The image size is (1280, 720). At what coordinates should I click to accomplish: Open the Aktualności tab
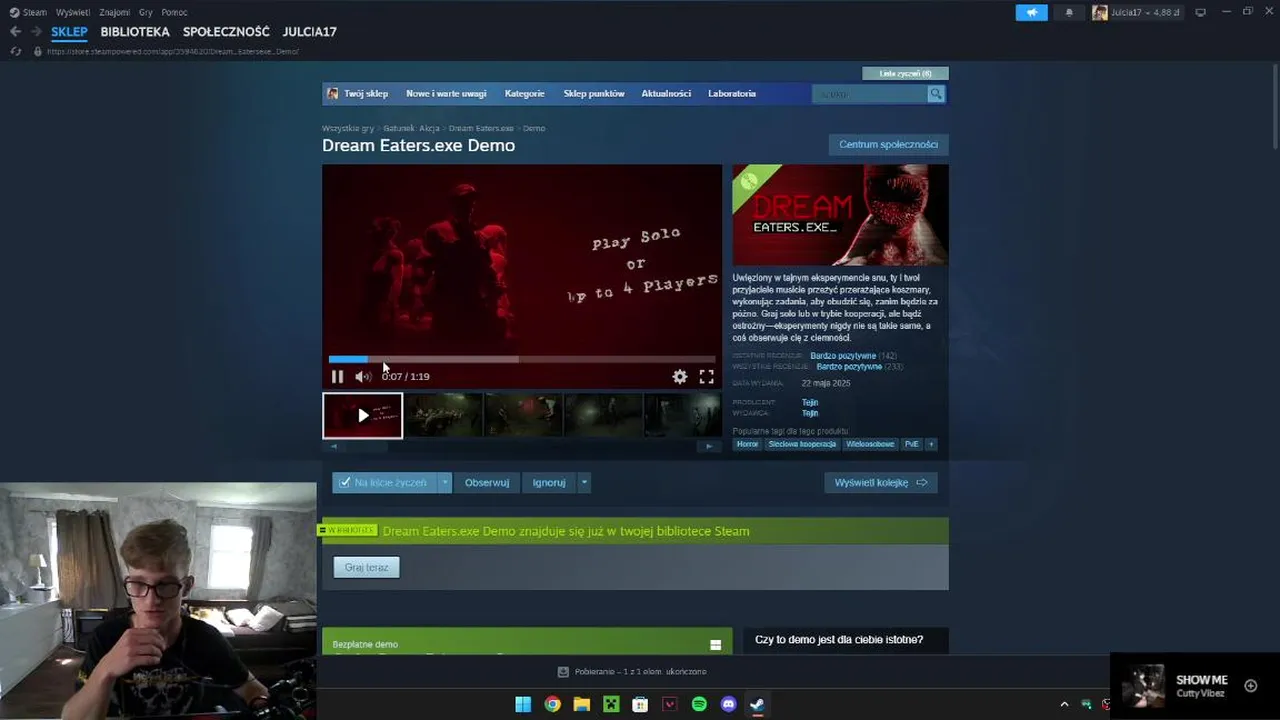coord(666,94)
